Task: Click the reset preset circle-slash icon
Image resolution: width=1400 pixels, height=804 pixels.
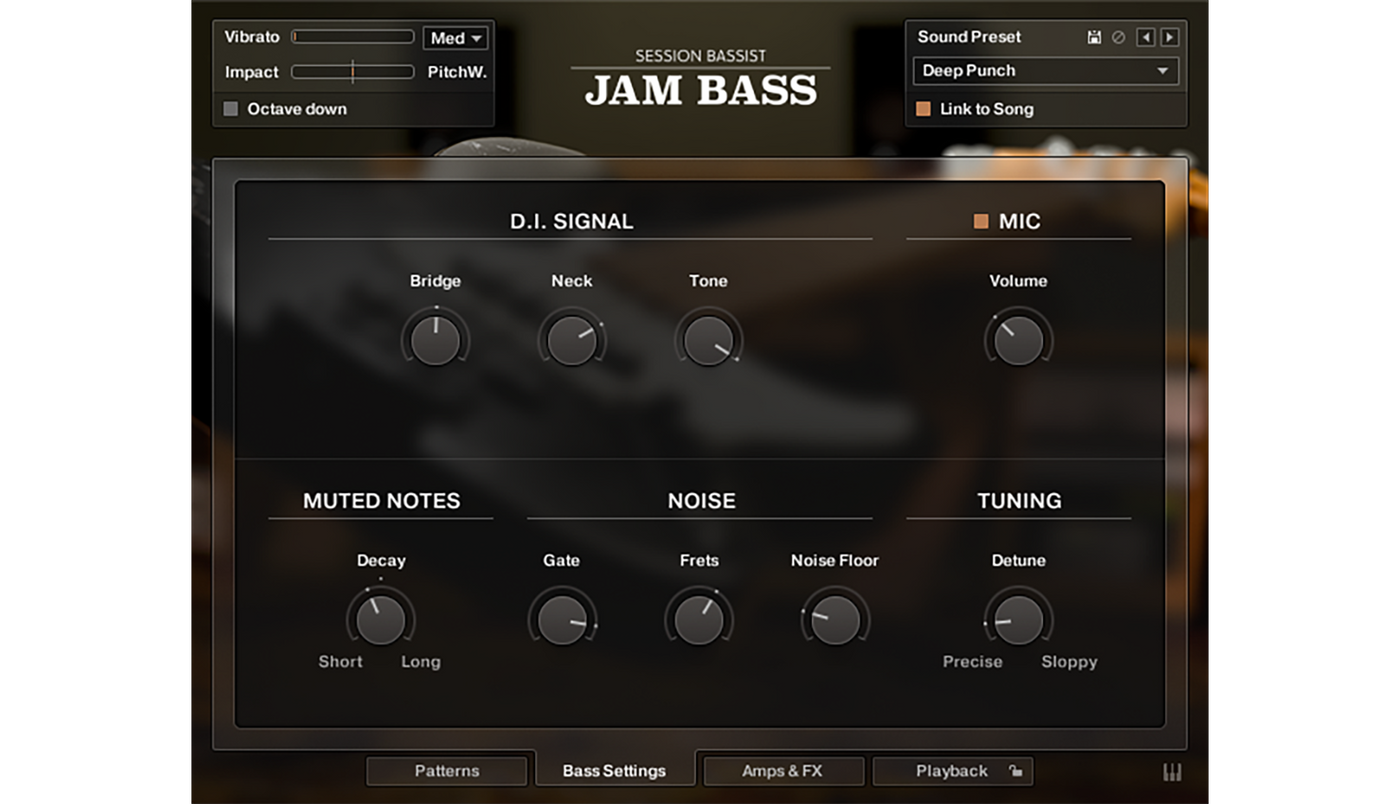Action: pos(1119,37)
